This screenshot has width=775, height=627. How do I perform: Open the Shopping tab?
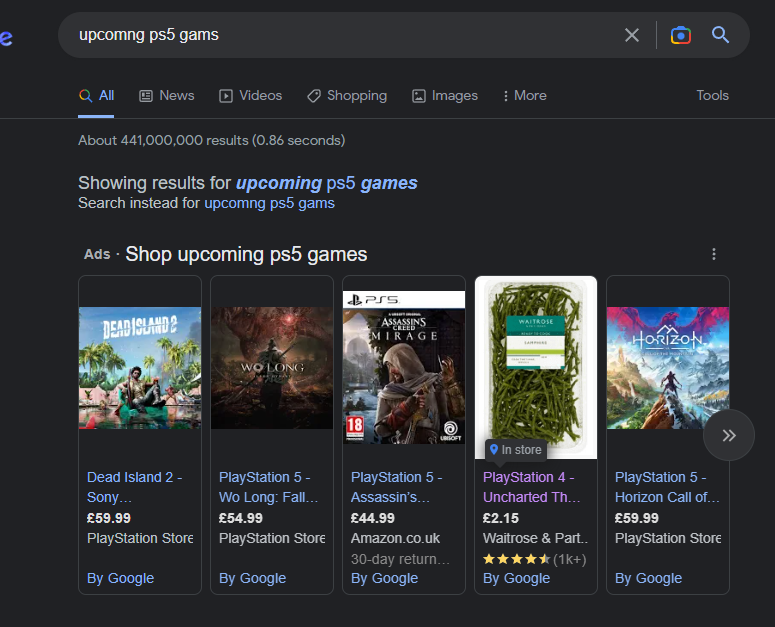click(347, 95)
